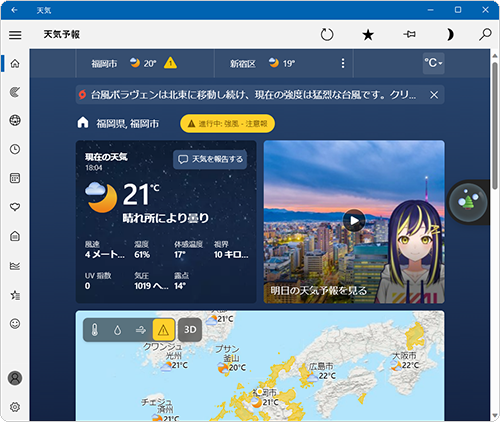Open the hamburger navigation menu

[15, 35]
